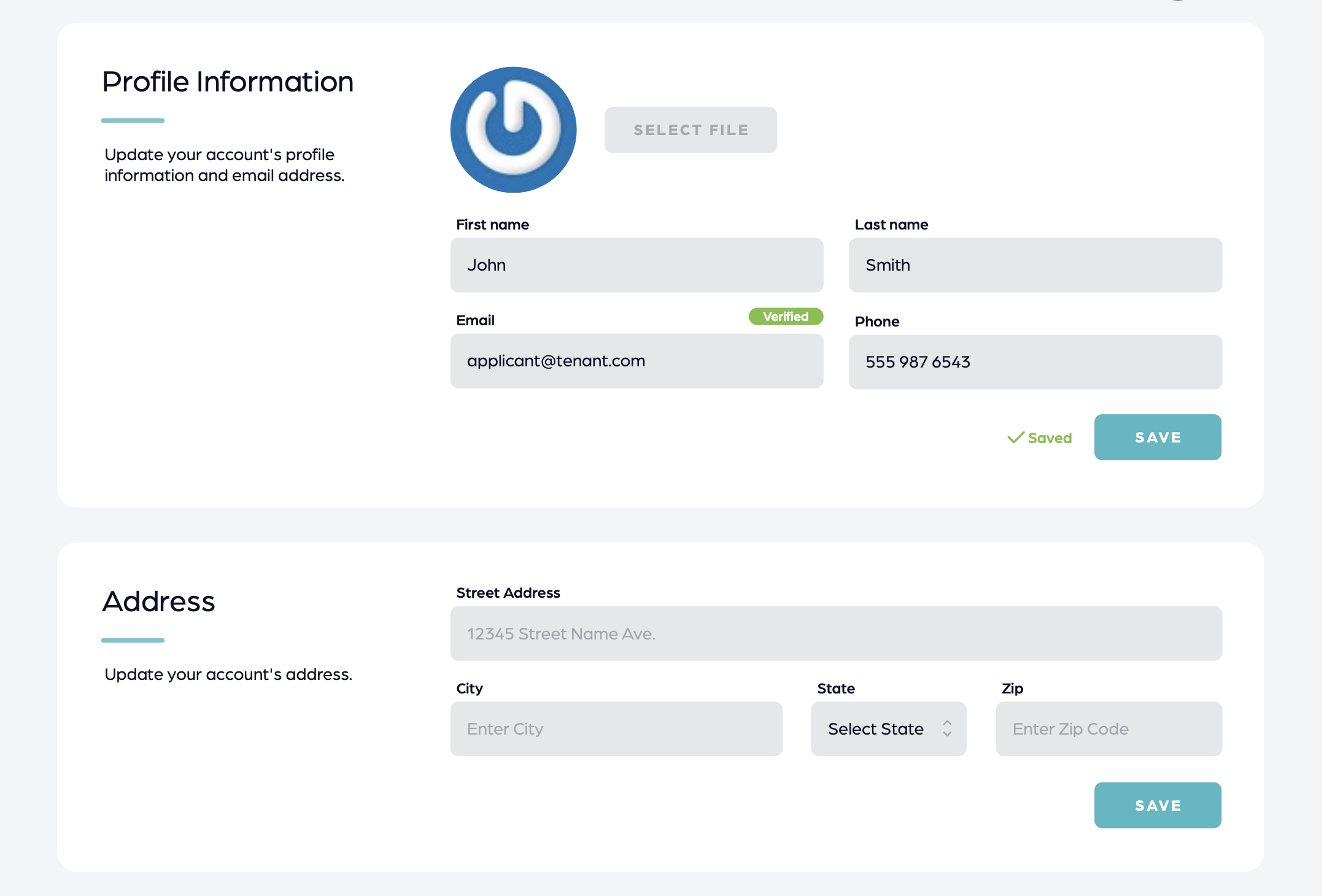Image resolution: width=1322 pixels, height=896 pixels.
Task: Click the email field with applicant@tenant.com
Action: point(636,361)
